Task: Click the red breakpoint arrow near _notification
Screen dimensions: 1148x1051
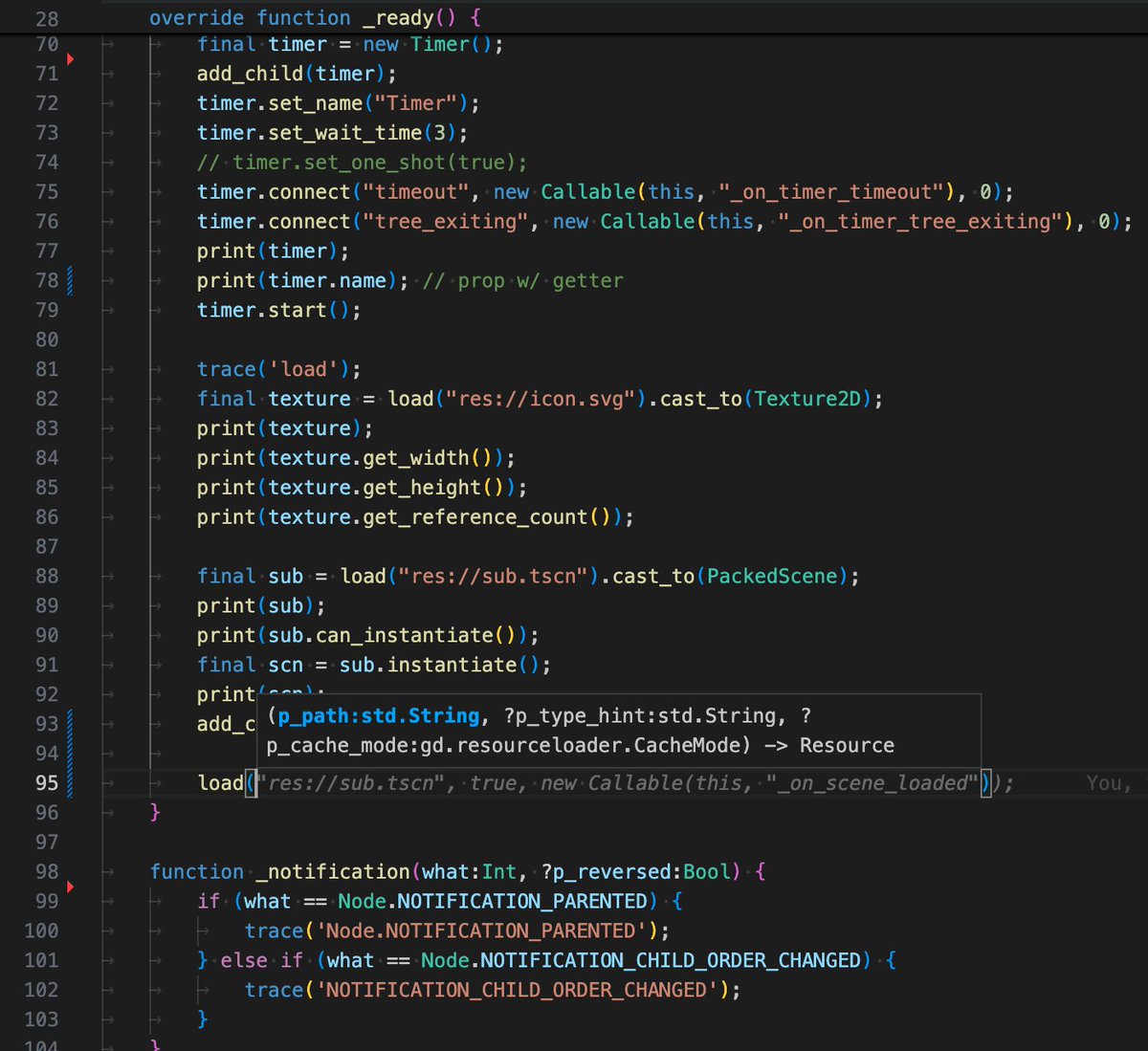Action: (x=70, y=886)
